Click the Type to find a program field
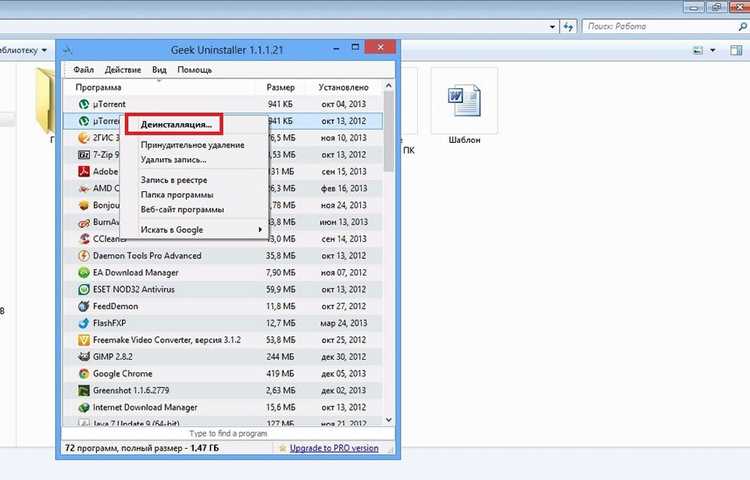This screenshot has width=750, height=480. click(x=228, y=434)
